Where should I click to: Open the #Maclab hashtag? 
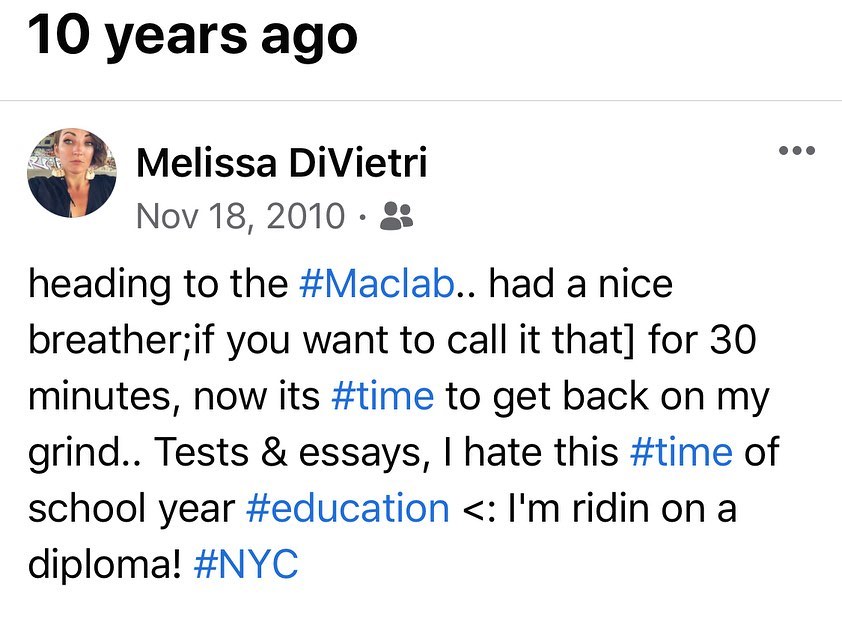pyautogui.click(x=376, y=285)
